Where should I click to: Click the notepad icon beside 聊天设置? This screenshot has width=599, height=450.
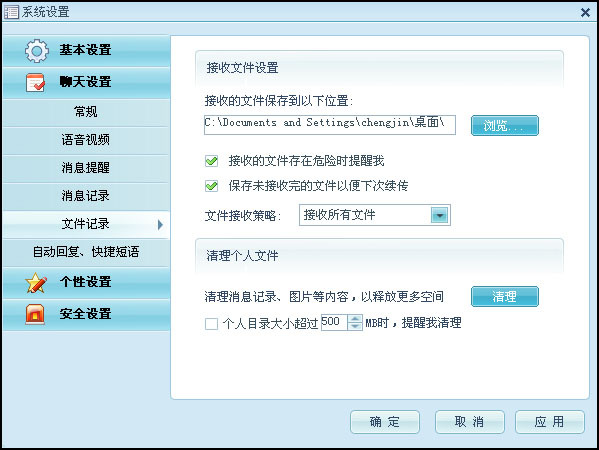point(36,83)
